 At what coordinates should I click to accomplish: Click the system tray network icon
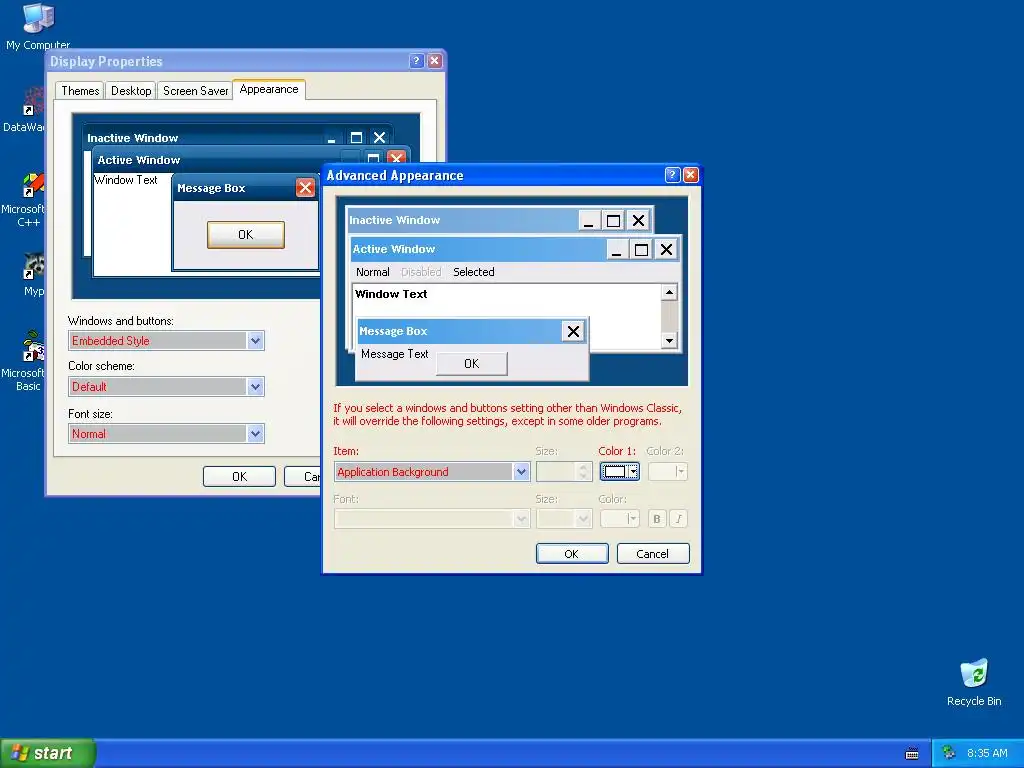point(949,753)
